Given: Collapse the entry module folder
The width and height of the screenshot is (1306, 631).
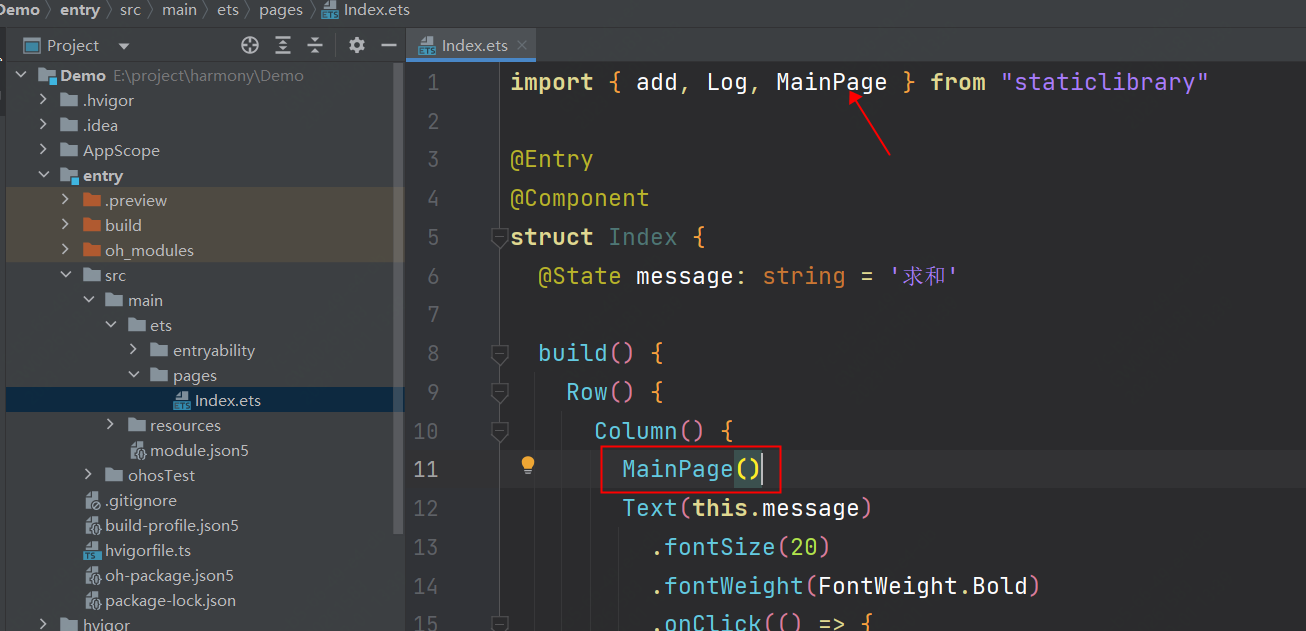Looking at the screenshot, I should 43,175.
